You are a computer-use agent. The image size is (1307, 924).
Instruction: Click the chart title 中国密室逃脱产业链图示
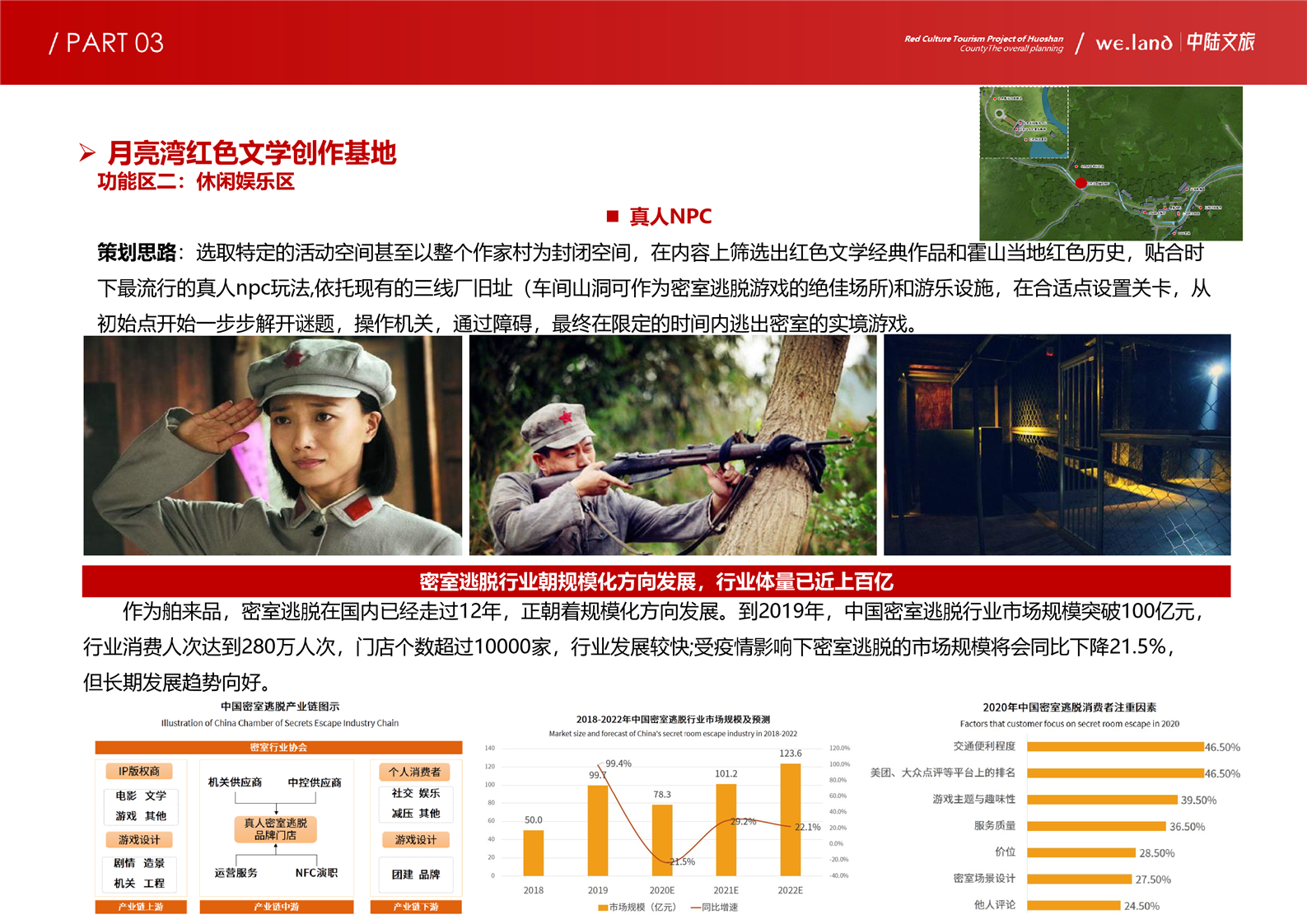click(x=280, y=707)
